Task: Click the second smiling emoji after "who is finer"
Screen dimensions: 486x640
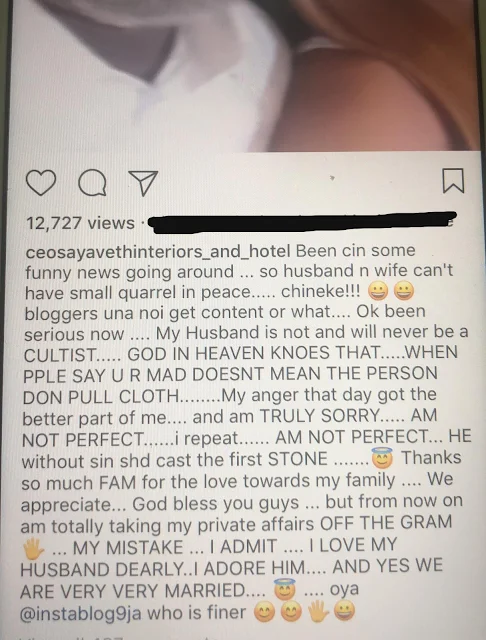Action: pos(291,613)
